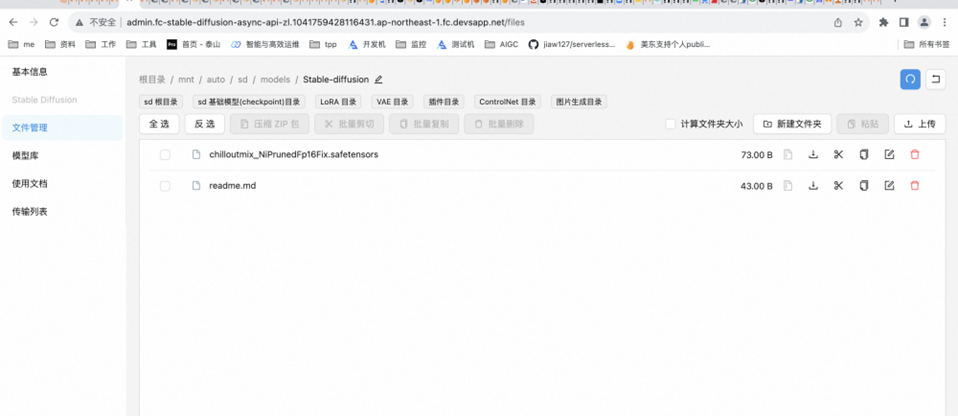Open 开发机 bookmark
Viewport: 958px width, 416px height.
point(367,45)
